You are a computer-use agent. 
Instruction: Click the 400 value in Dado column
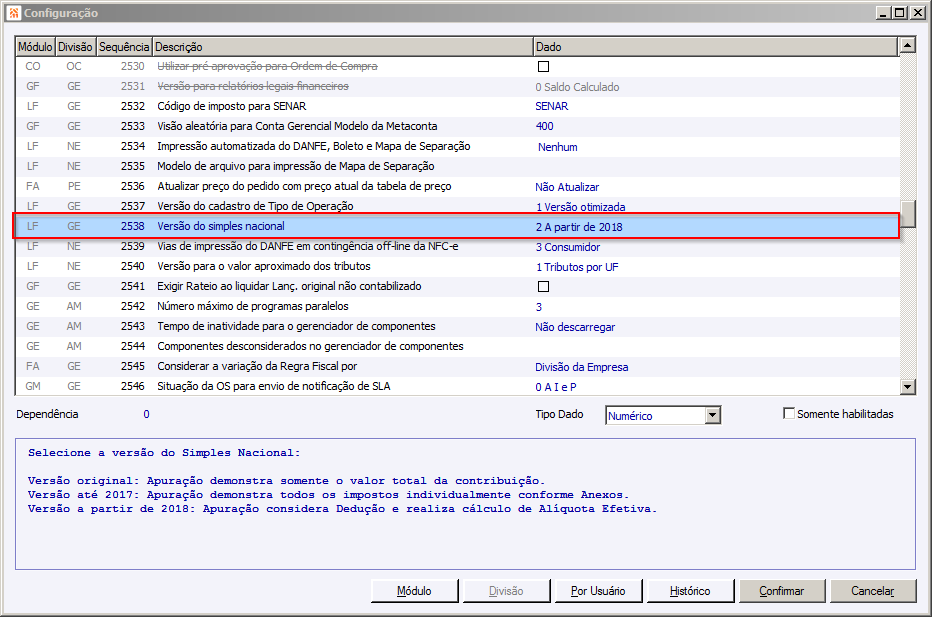click(x=544, y=127)
